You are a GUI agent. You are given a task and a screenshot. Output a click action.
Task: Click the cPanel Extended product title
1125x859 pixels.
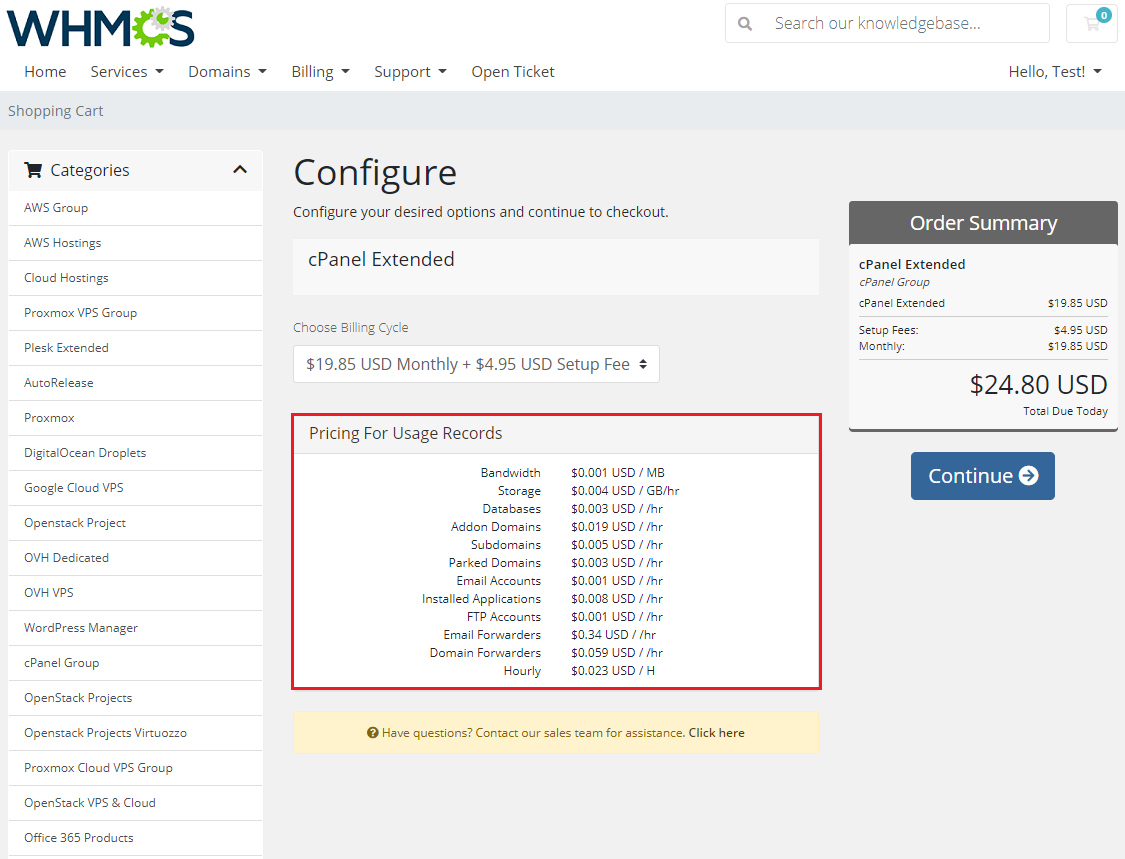tap(381, 259)
